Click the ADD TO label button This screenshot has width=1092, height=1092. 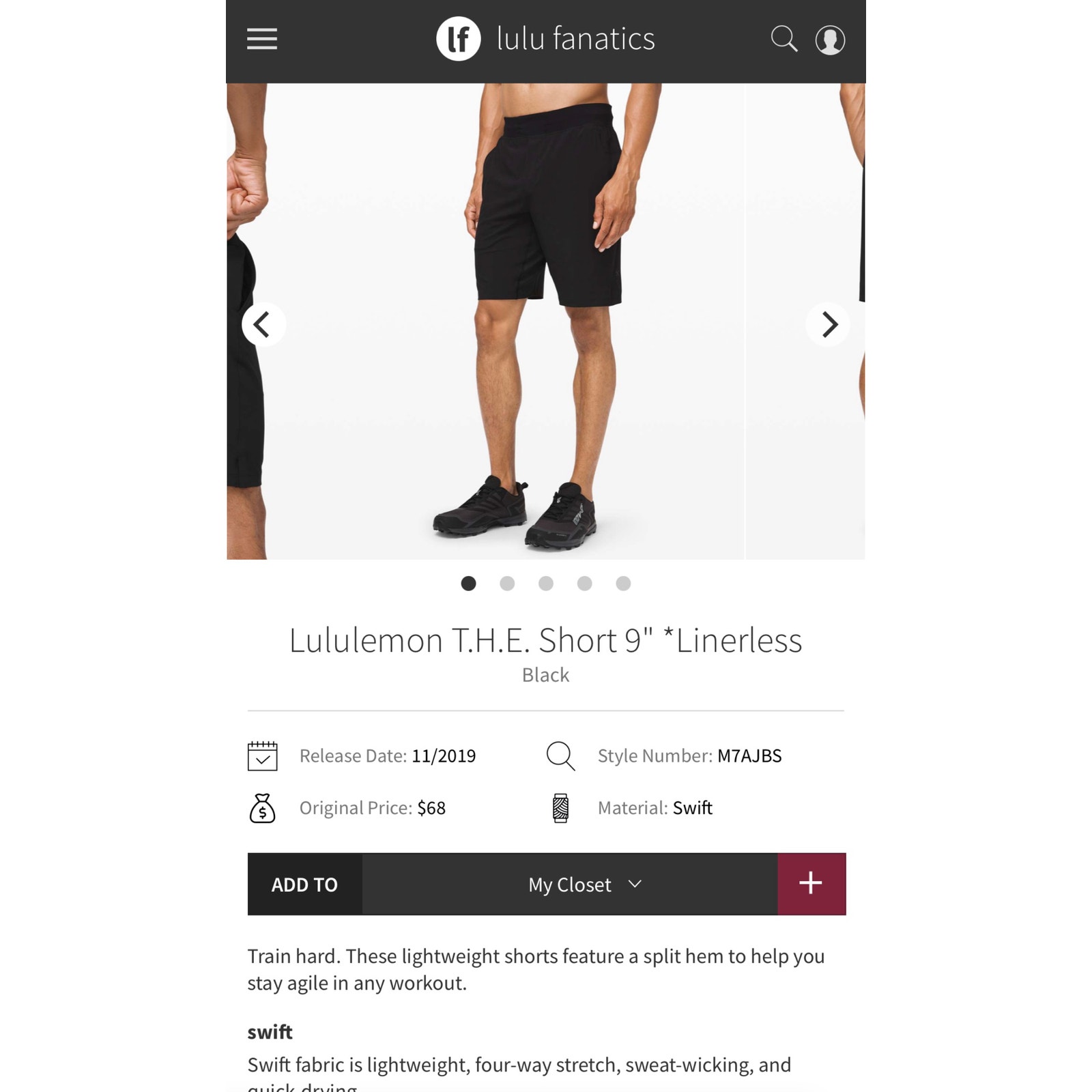(x=304, y=884)
